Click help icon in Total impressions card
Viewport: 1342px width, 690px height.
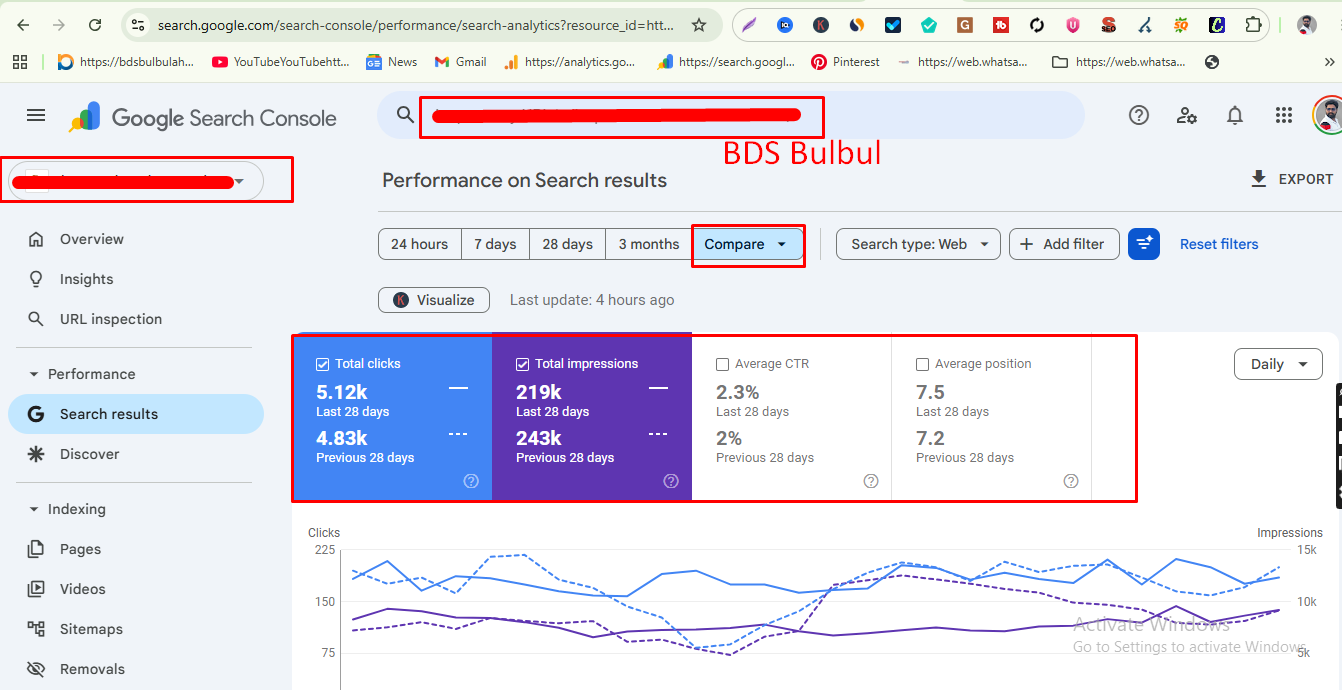point(671,481)
